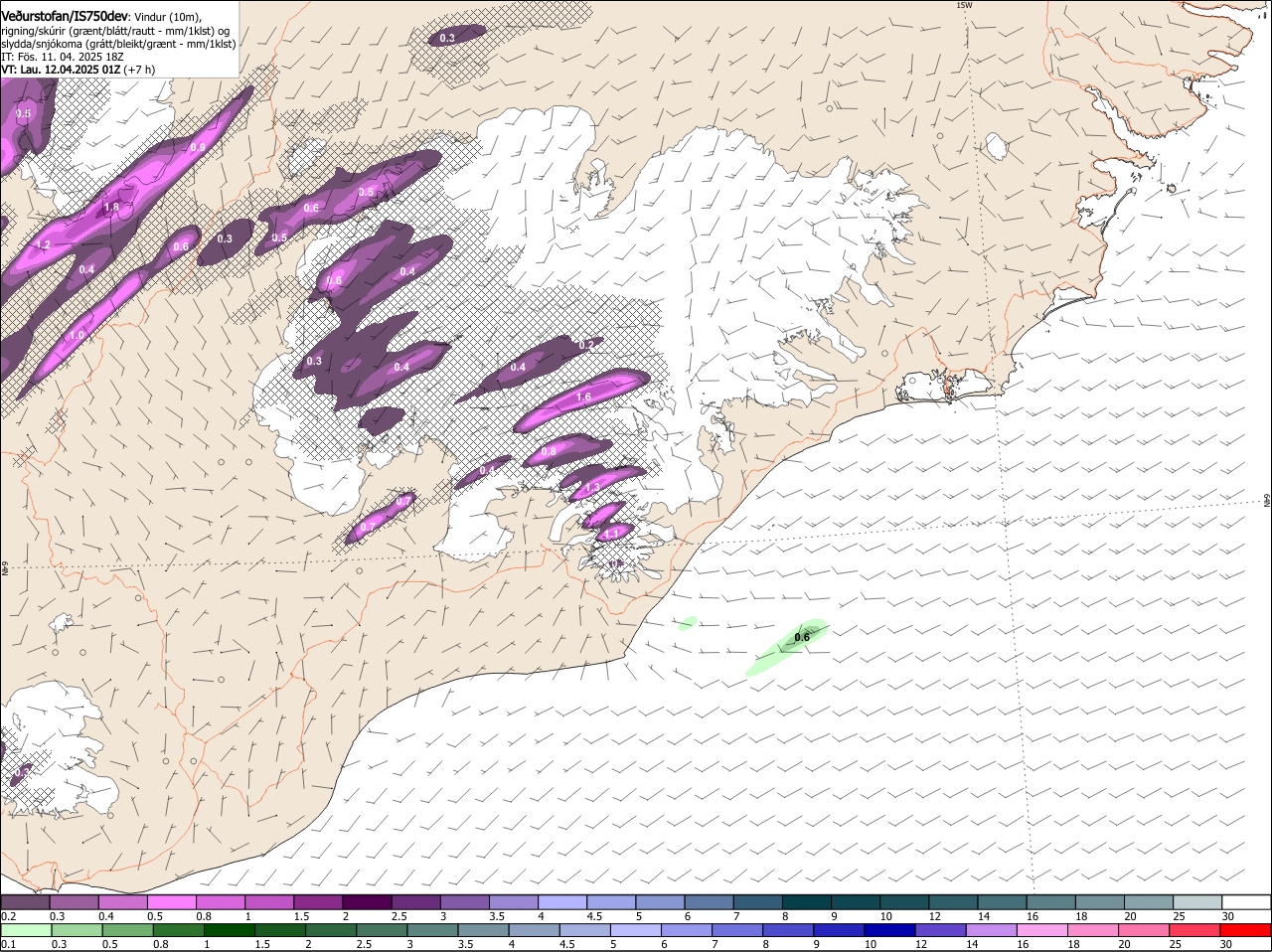Click the 0.6 label on green rain patch
The width and height of the screenshot is (1272, 952).
[803, 637]
